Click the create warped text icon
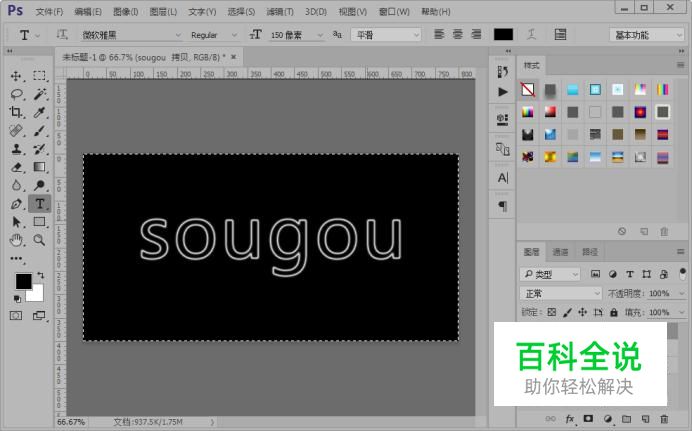The height and width of the screenshot is (431, 692). pyautogui.click(x=531, y=34)
